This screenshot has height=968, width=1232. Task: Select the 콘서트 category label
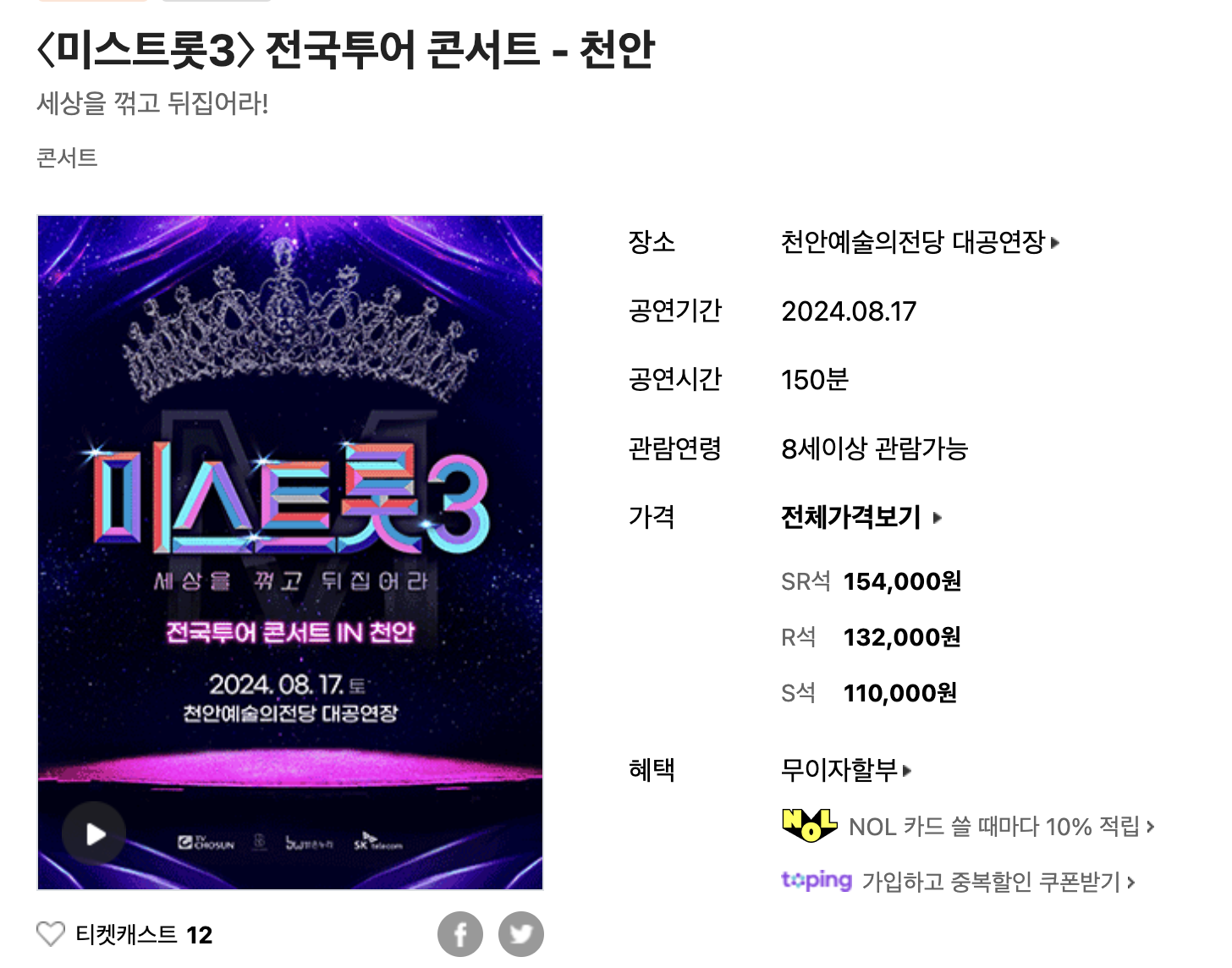point(68,157)
